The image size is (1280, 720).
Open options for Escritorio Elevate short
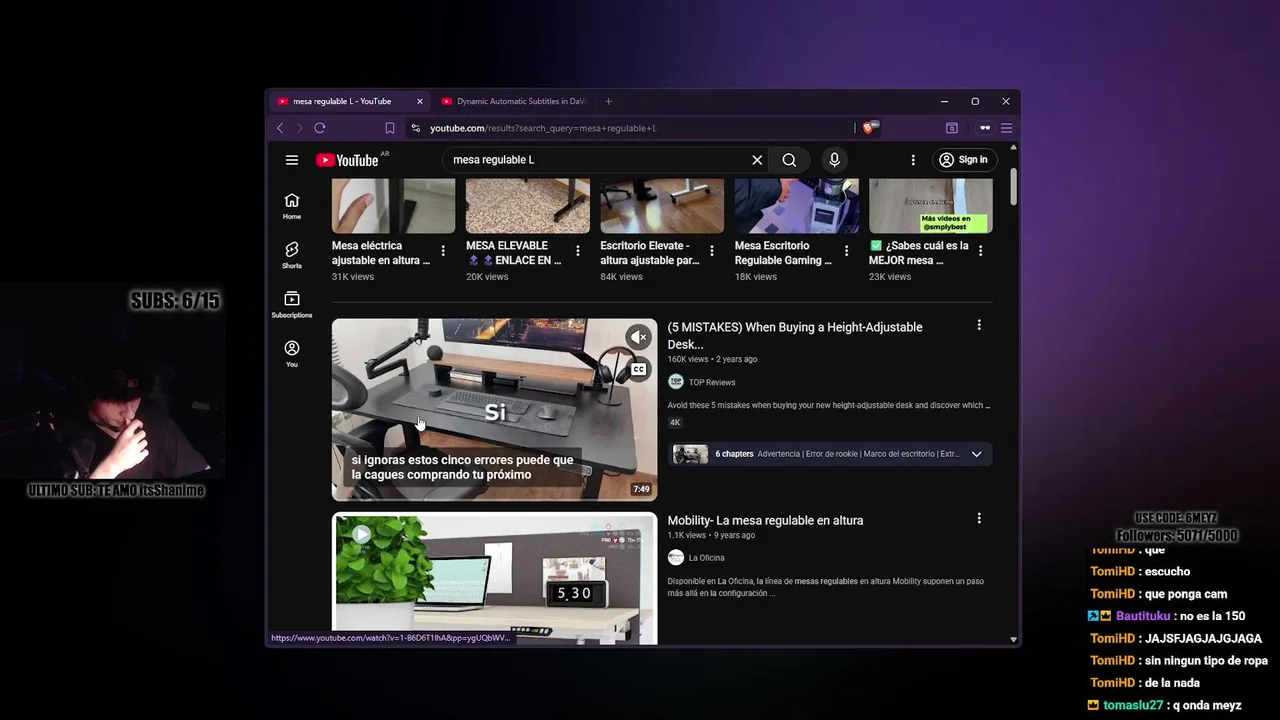coord(712,251)
